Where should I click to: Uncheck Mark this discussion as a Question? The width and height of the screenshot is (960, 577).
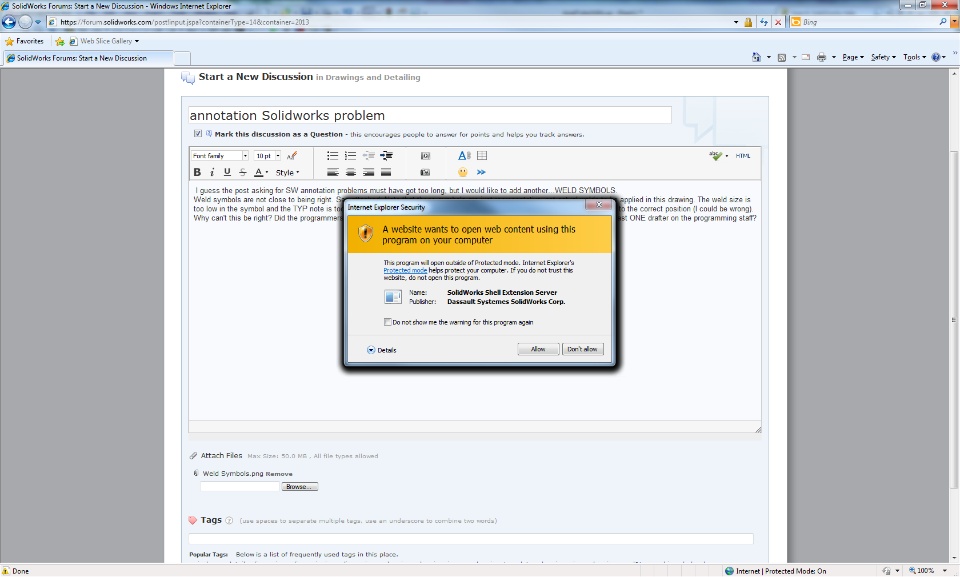coord(198,134)
